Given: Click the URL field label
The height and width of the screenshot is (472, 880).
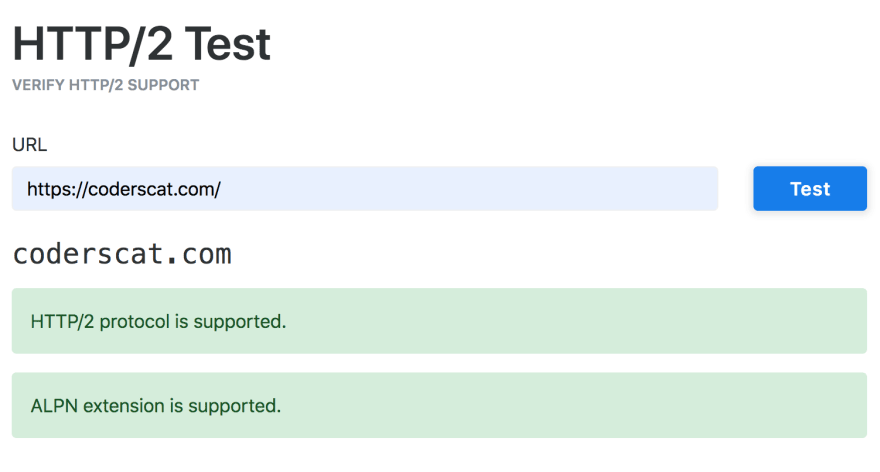Looking at the screenshot, I should [30, 145].
